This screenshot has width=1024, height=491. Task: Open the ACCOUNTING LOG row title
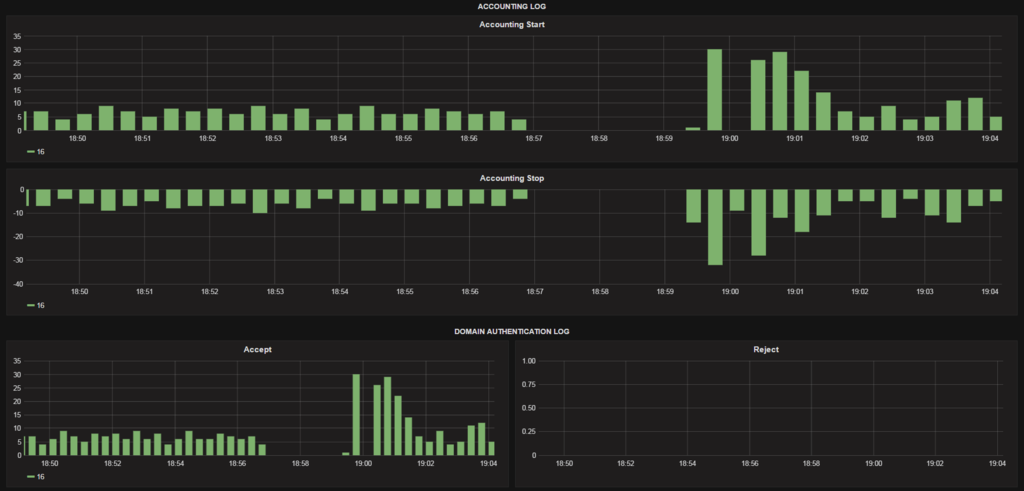pos(511,6)
